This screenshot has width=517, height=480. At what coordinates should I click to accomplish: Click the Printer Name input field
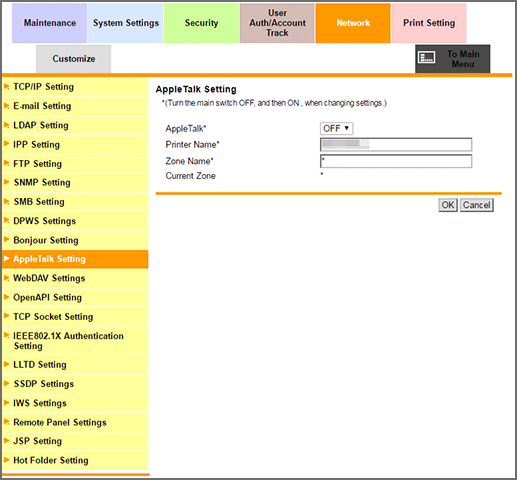coord(396,144)
